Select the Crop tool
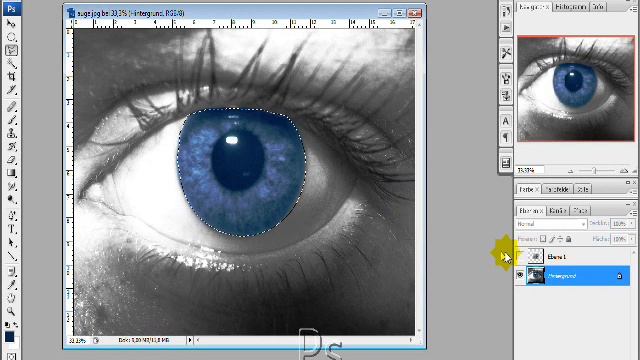 pyautogui.click(x=11, y=76)
